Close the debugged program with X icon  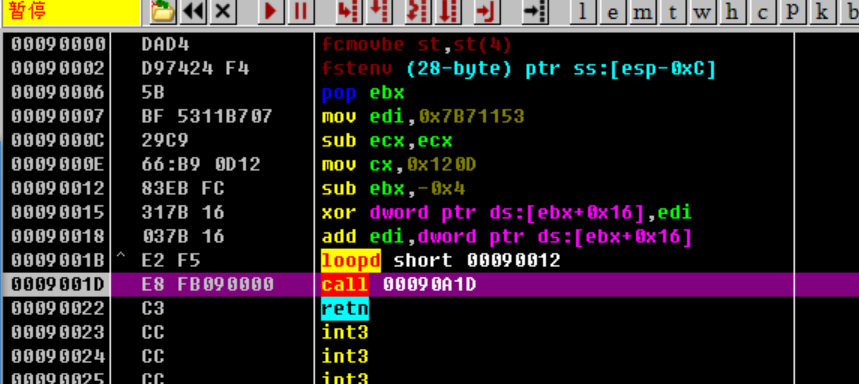click(222, 12)
